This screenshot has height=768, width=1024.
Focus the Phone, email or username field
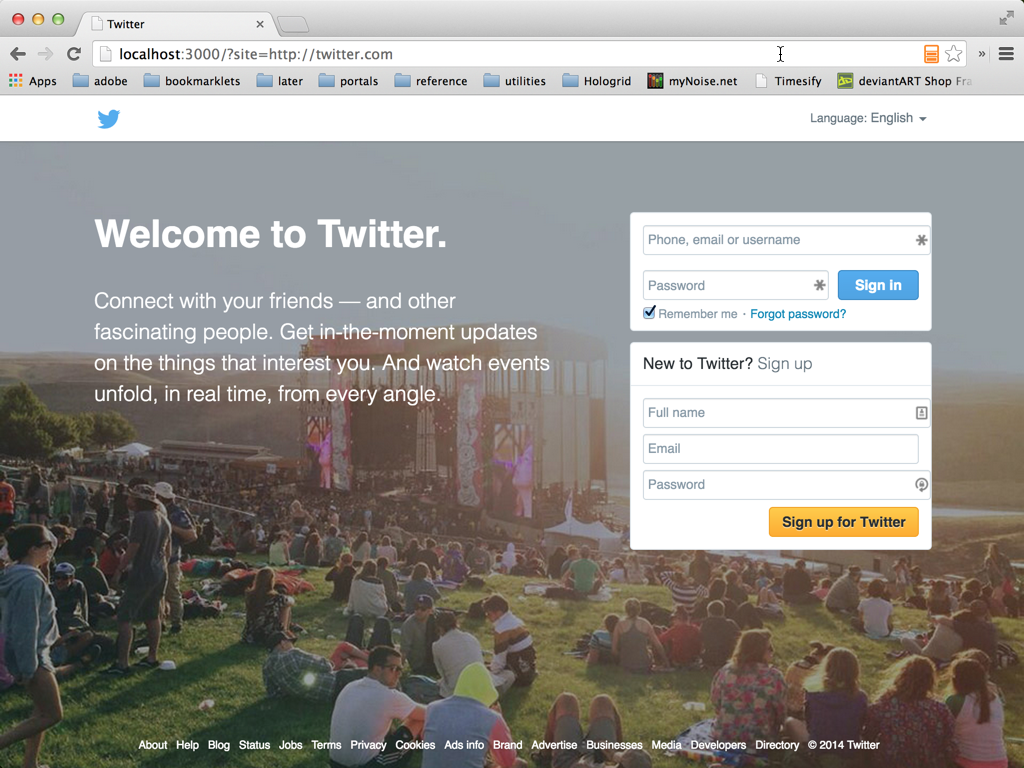[786, 240]
